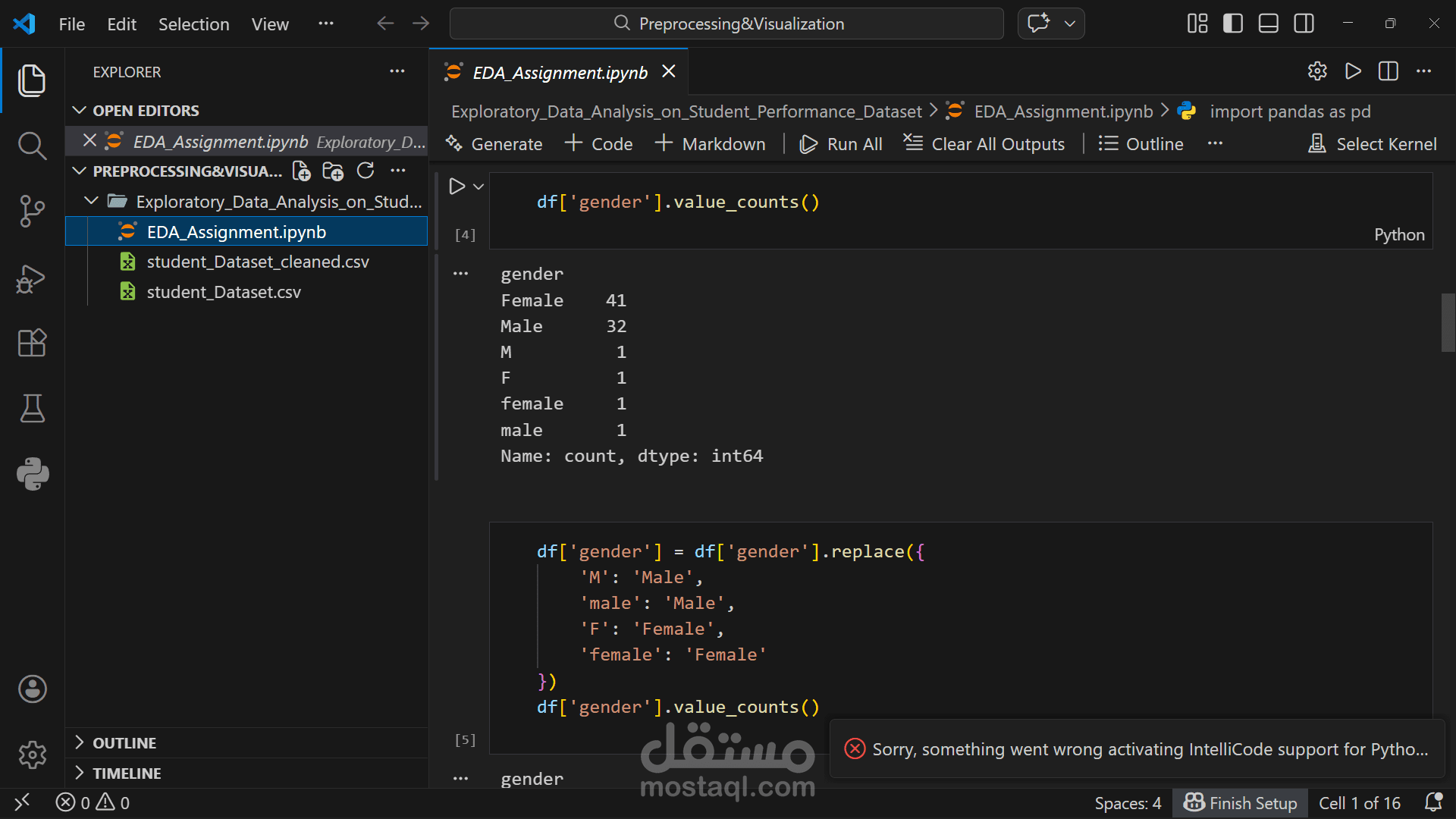Open the Python sidebar view
Viewport: 1456px width, 819px height.
(x=32, y=474)
